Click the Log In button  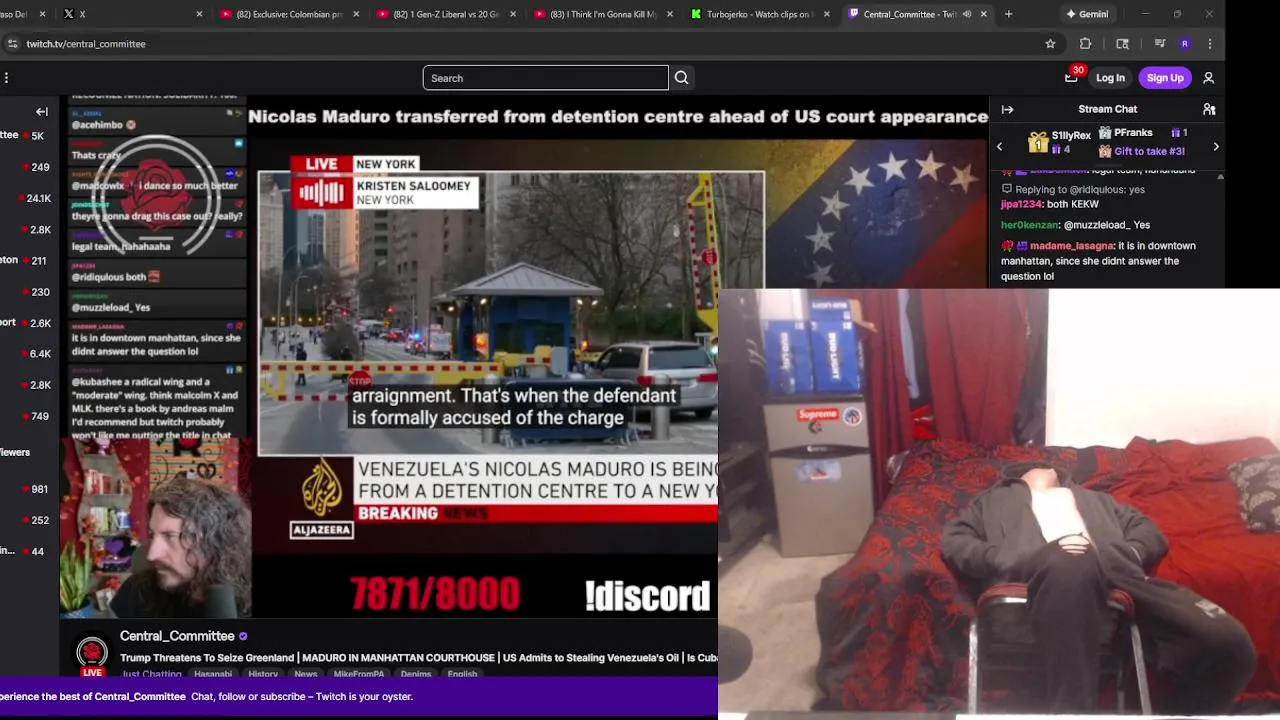point(1110,78)
